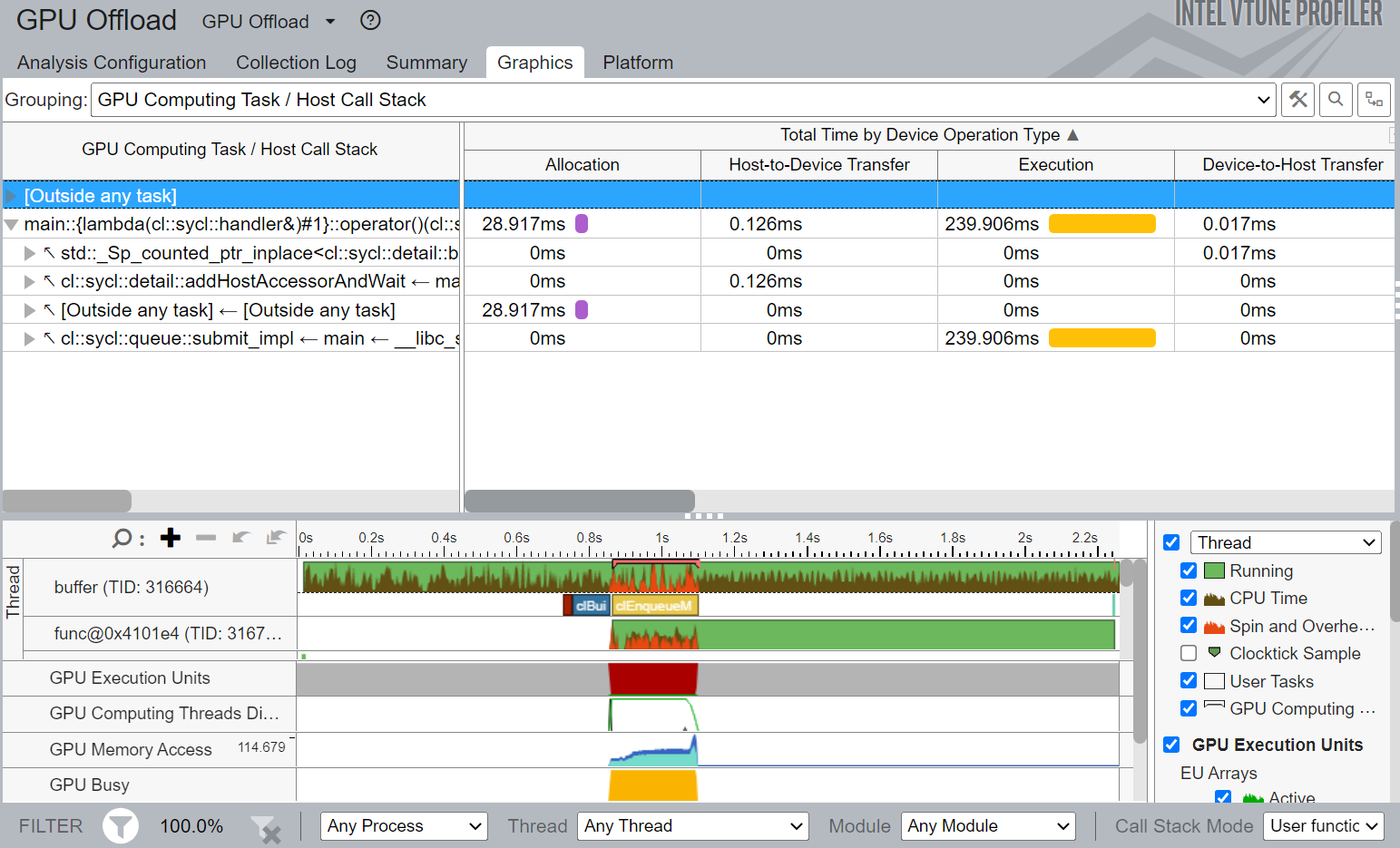Switch to Platform tab
The width and height of the screenshot is (1400, 848).
(x=638, y=63)
